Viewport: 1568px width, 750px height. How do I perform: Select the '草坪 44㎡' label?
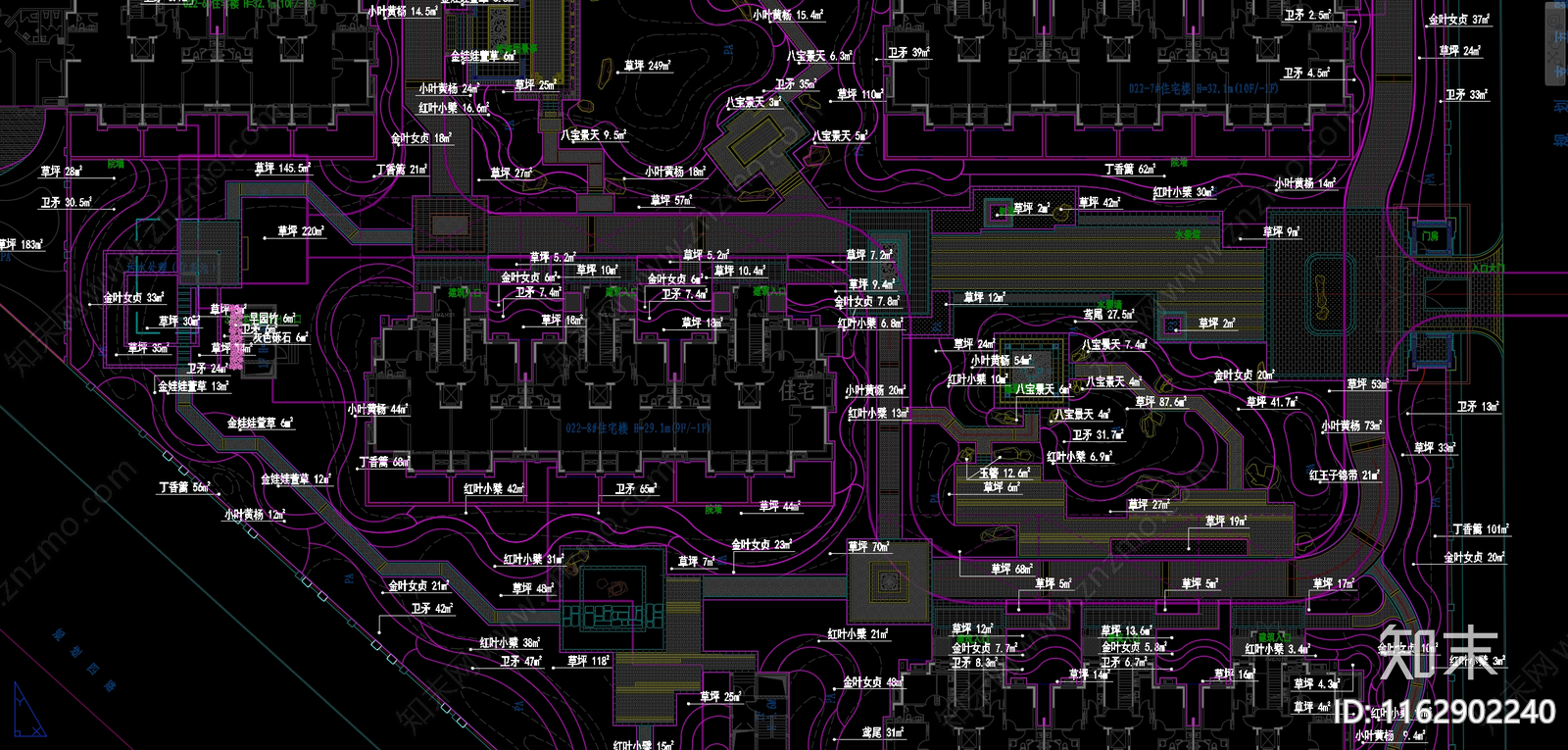coord(780,507)
